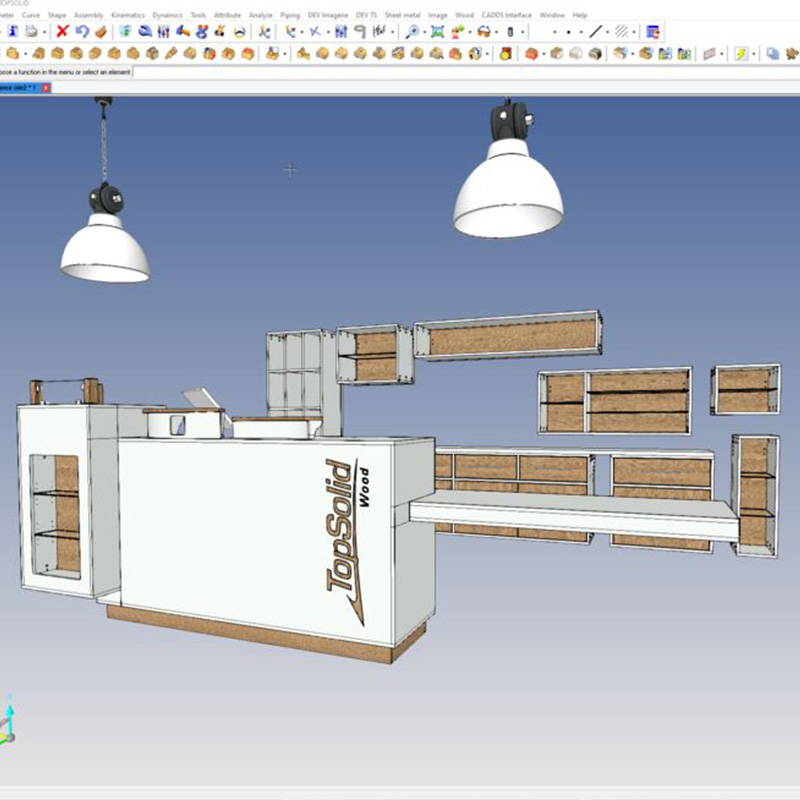Click the white box icon
The image size is (800, 800).
(x=576, y=53)
